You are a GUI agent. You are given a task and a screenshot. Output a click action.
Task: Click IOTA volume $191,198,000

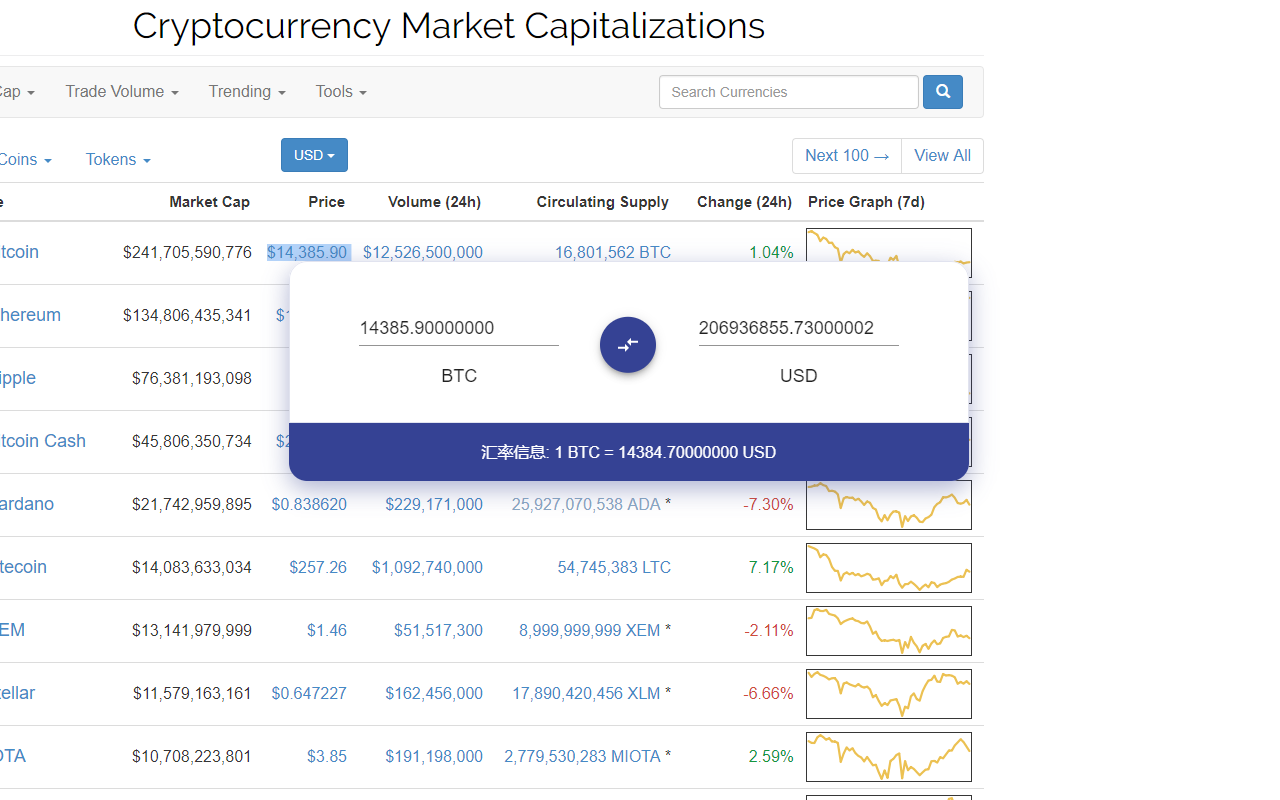point(434,757)
